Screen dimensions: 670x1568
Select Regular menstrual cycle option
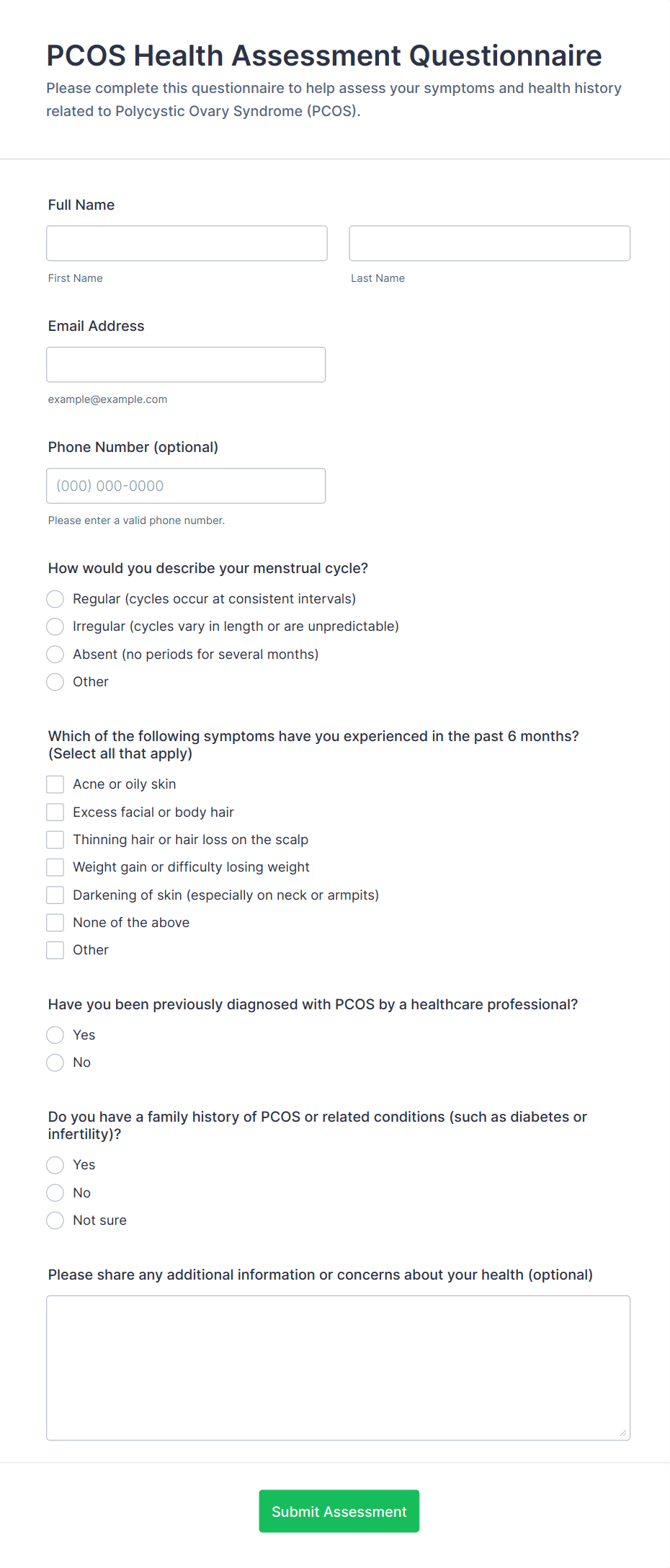click(x=55, y=599)
